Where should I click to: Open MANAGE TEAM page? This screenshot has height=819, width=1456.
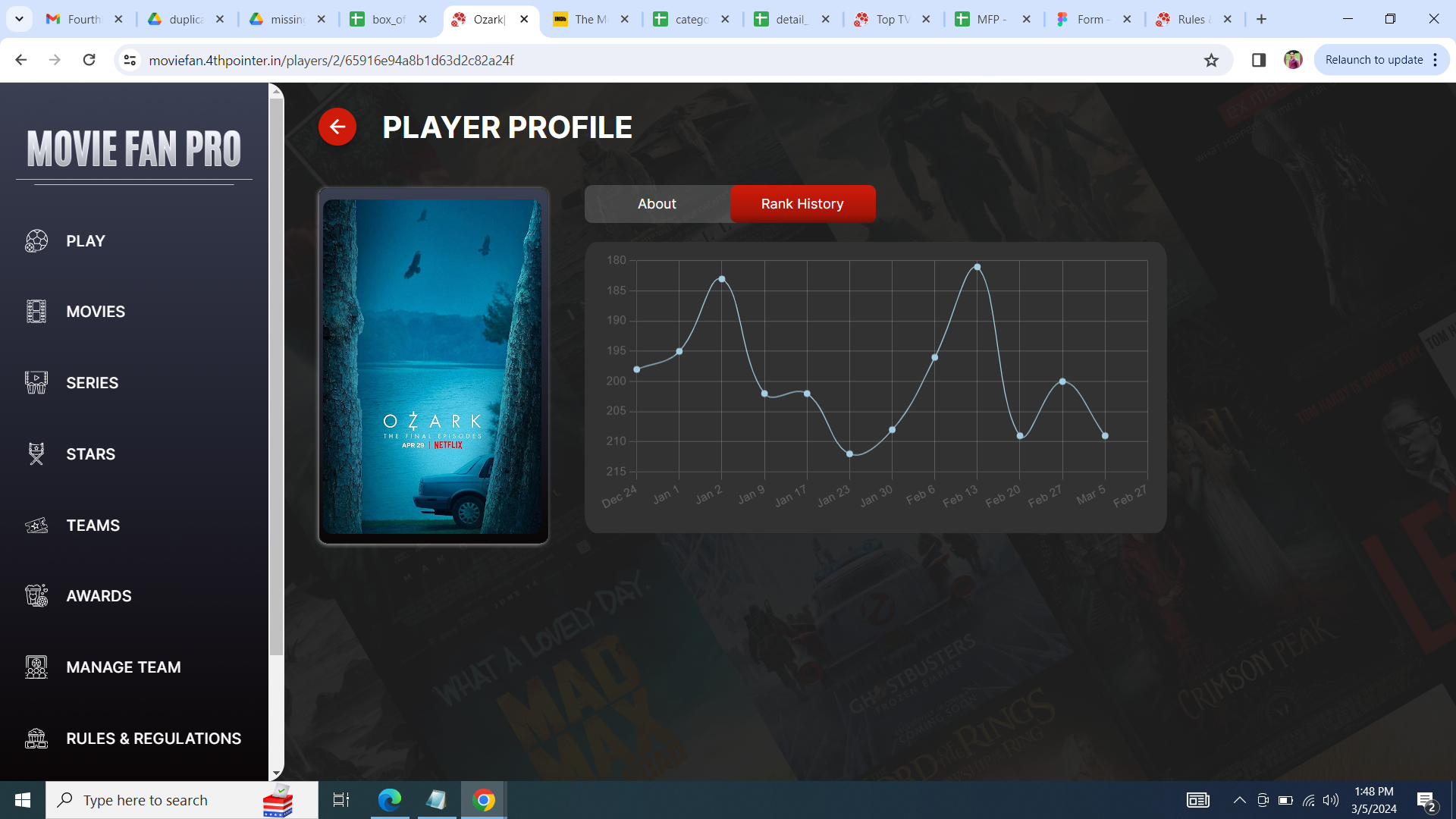pyautogui.click(x=123, y=667)
